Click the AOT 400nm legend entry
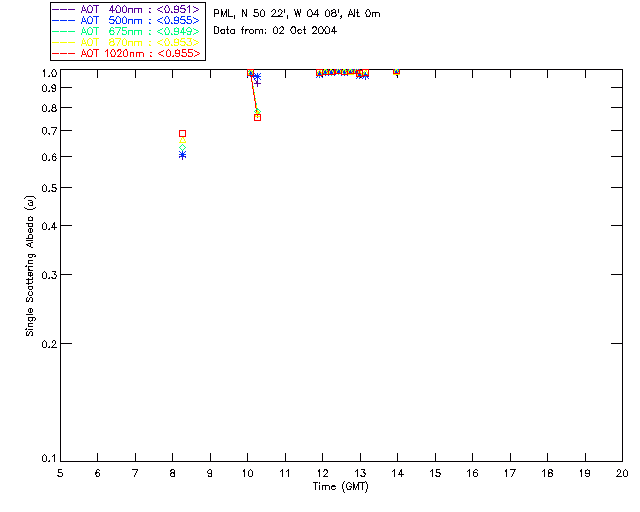Screen dimensions: 640x512 [126, 9]
